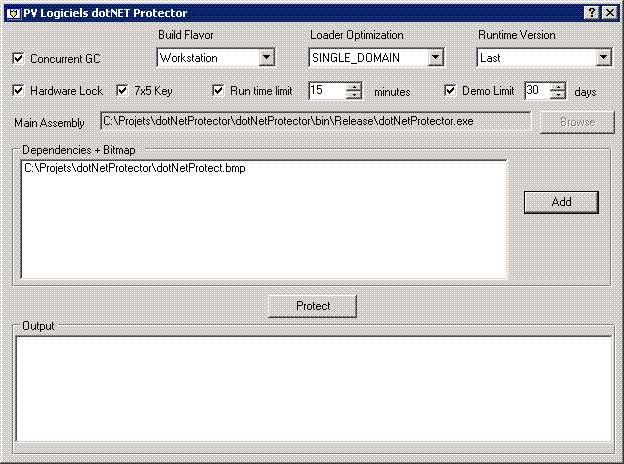
Task: Increase run time limit minutes with up arrow
Action: click(354, 86)
